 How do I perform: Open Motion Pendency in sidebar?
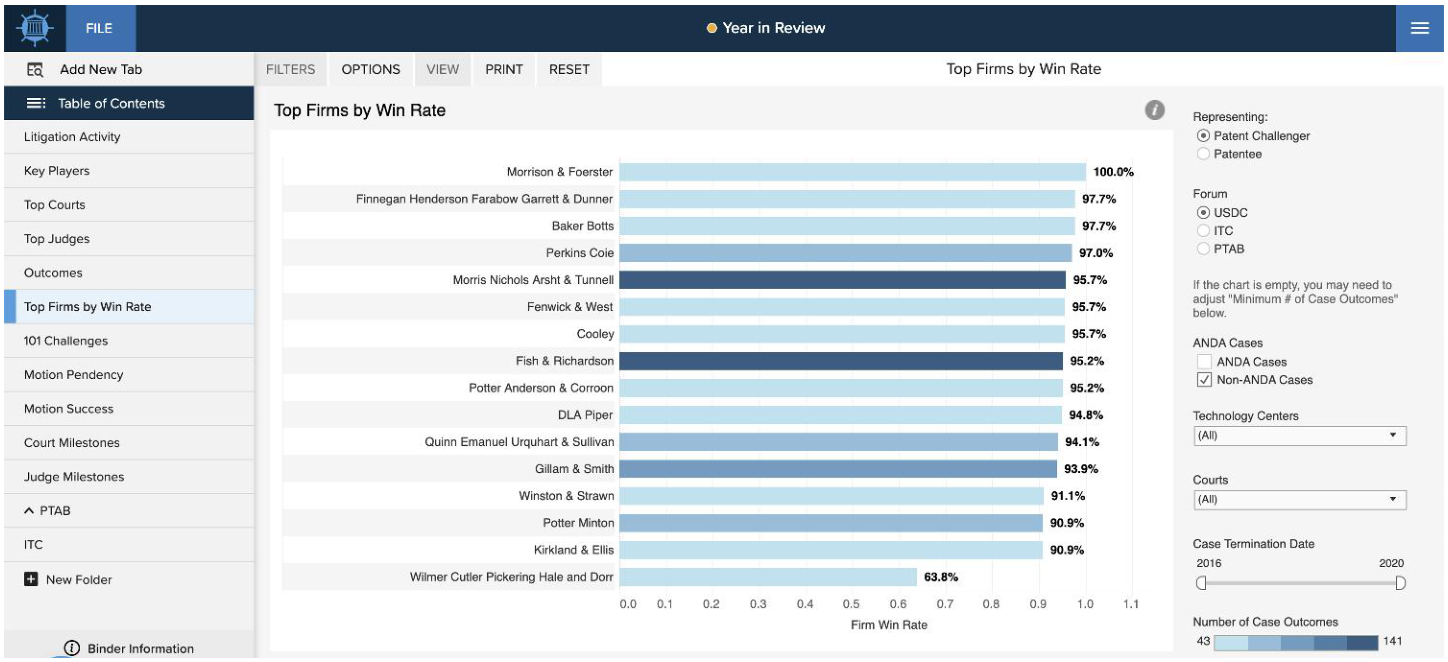point(128,375)
